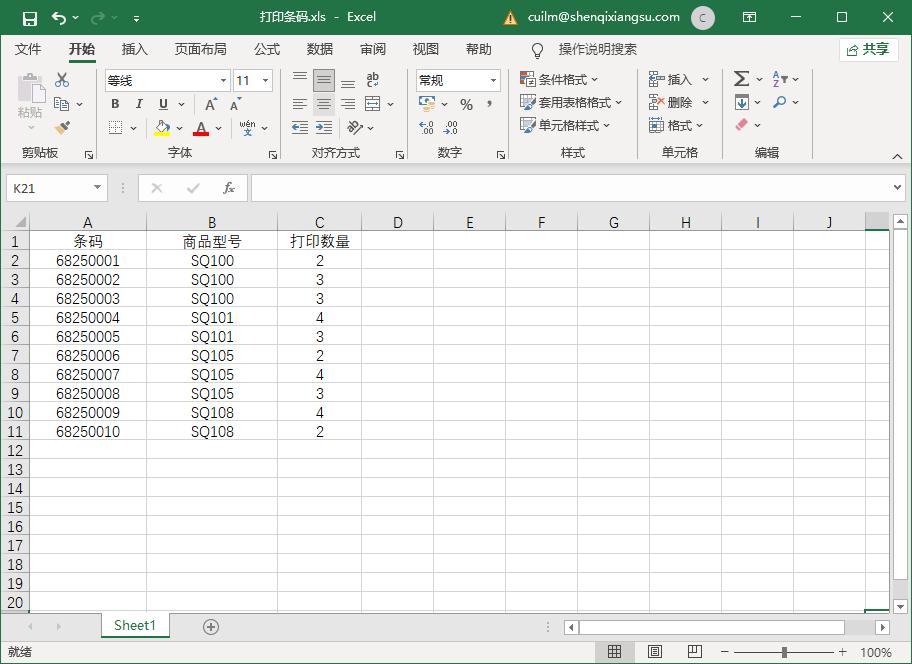The width and height of the screenshot is (912, 664).
Task: Increase the cell indent
Action: [324, 127]
